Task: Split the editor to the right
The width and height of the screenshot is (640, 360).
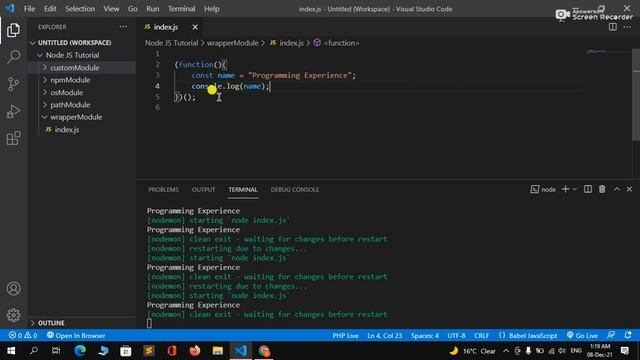Action: 613,27
